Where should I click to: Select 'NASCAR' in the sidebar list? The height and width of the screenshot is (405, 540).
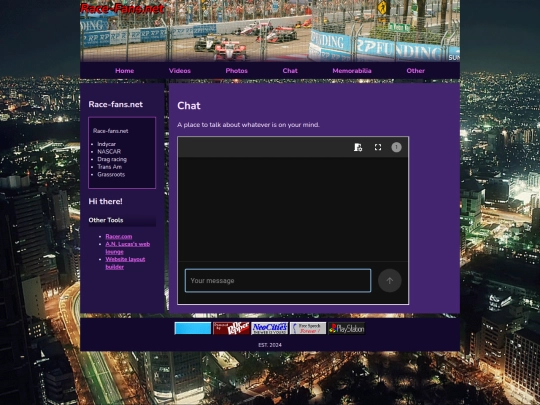[x=109, y=152]
